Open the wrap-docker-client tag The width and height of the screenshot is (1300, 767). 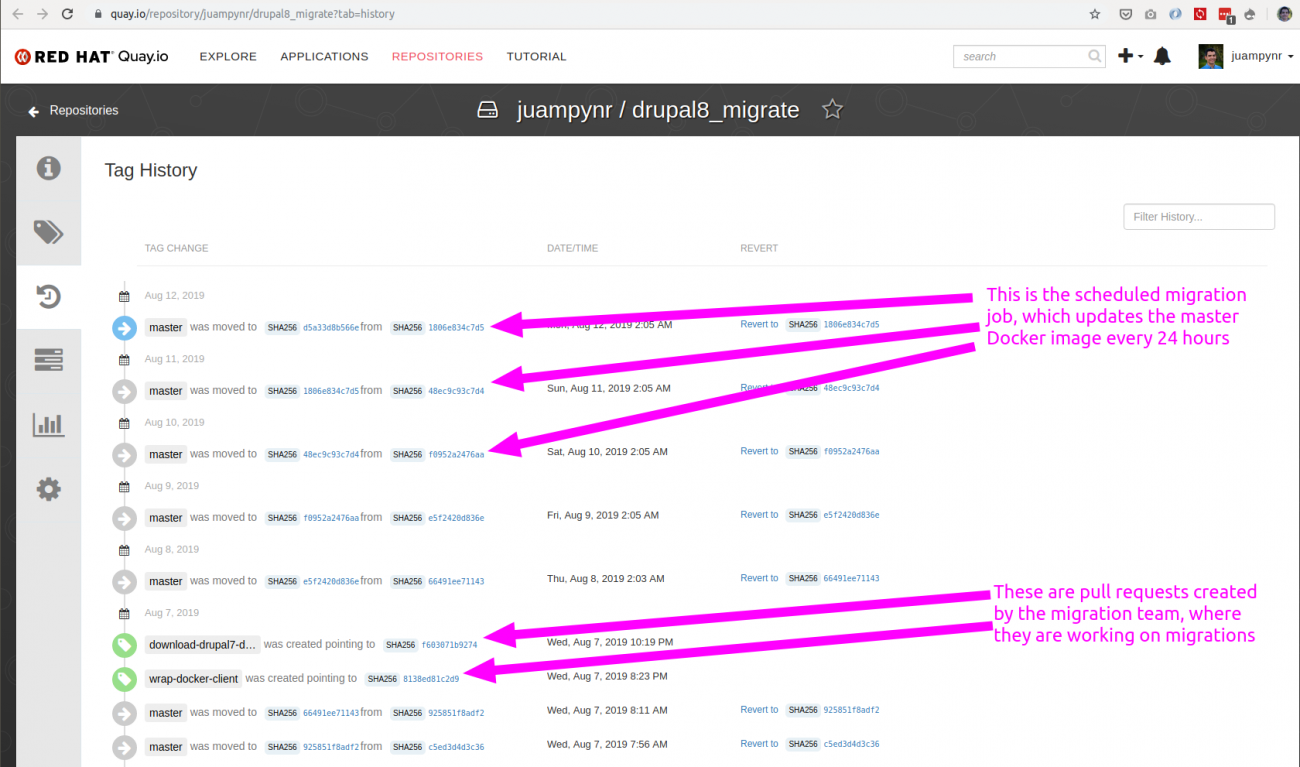coord(194,679)
